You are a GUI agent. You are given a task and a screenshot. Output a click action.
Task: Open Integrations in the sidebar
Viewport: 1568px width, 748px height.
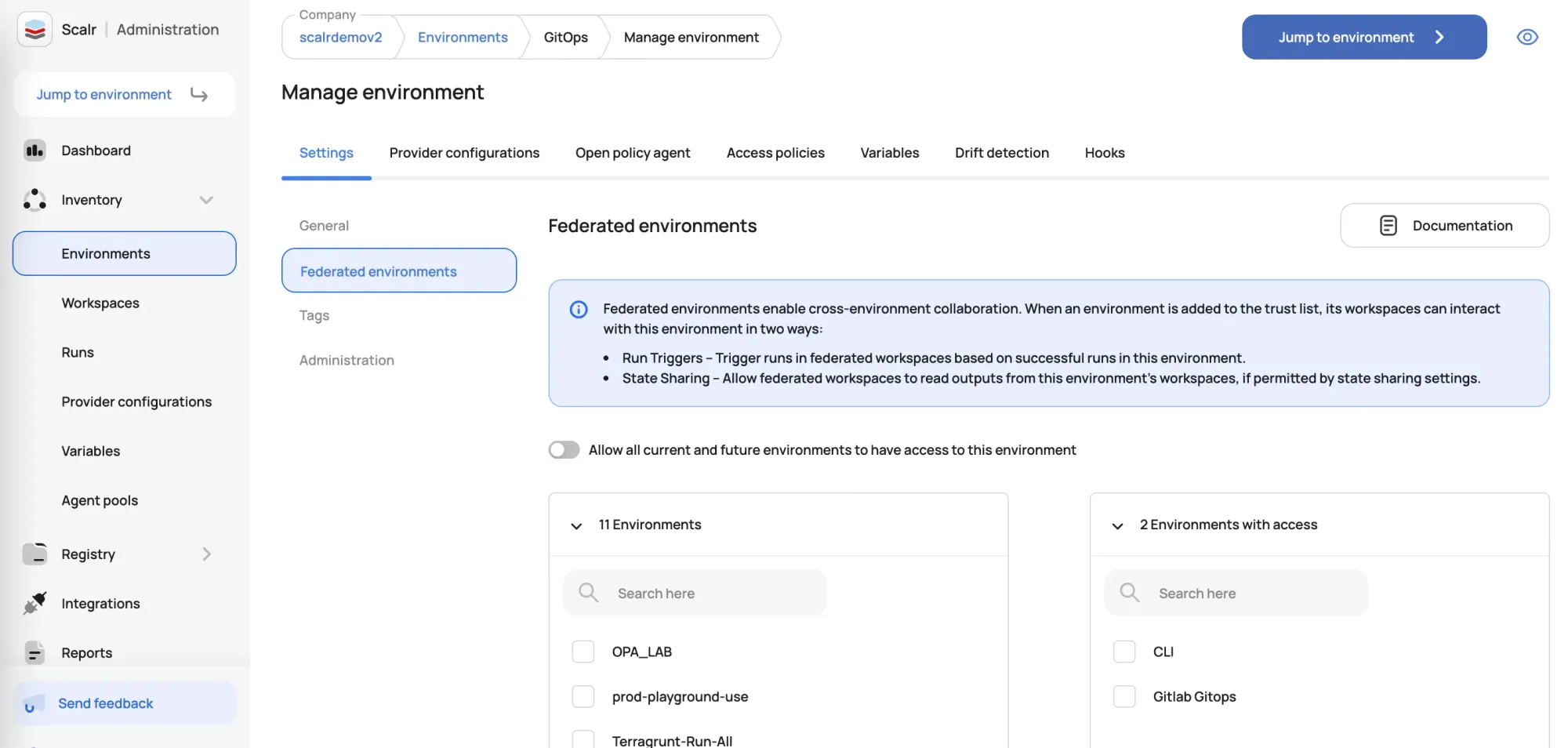click(100, 604)
